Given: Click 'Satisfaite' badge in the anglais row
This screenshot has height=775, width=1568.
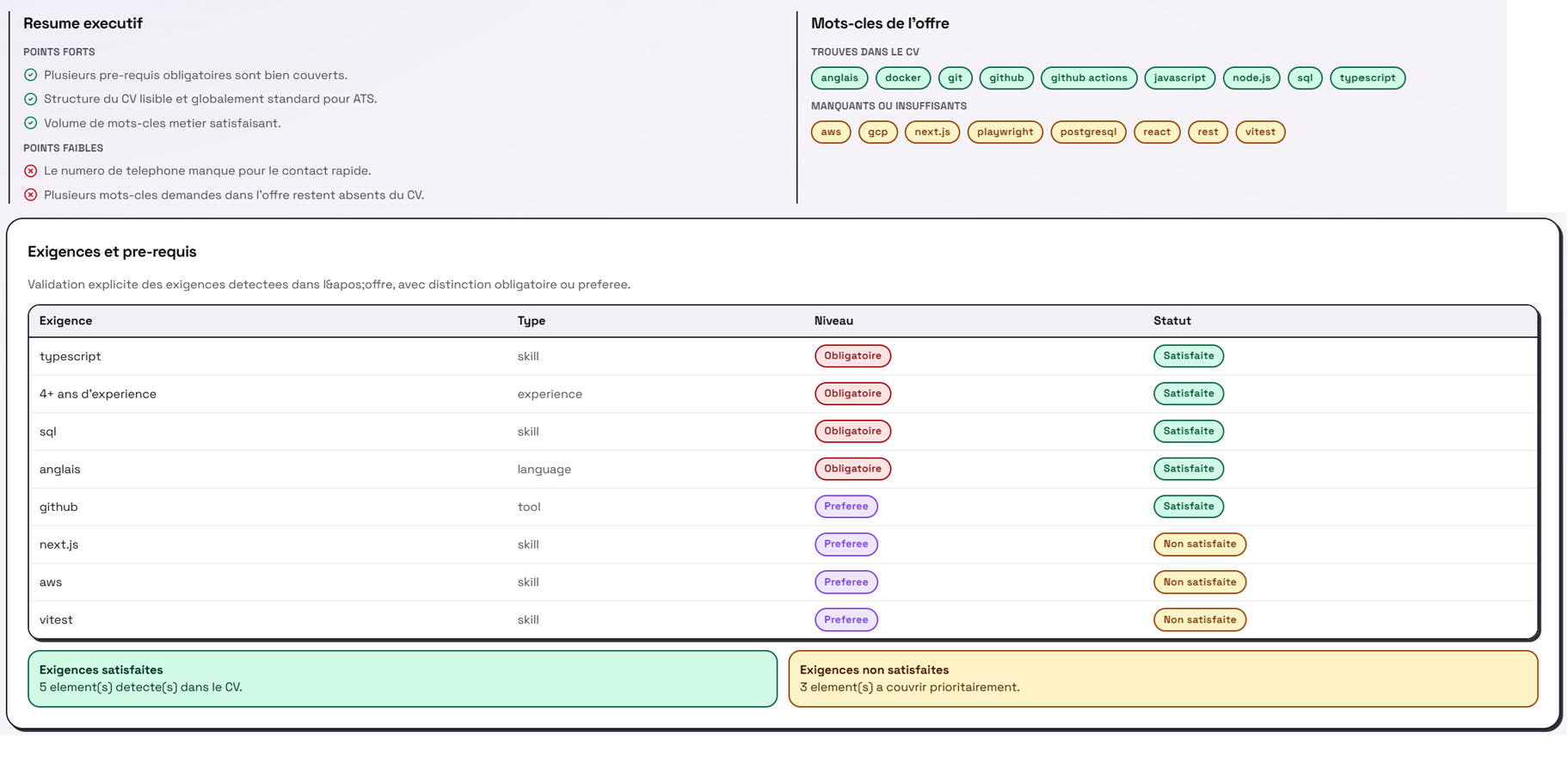Looking at the screenshot, I should pos(1189,469).
